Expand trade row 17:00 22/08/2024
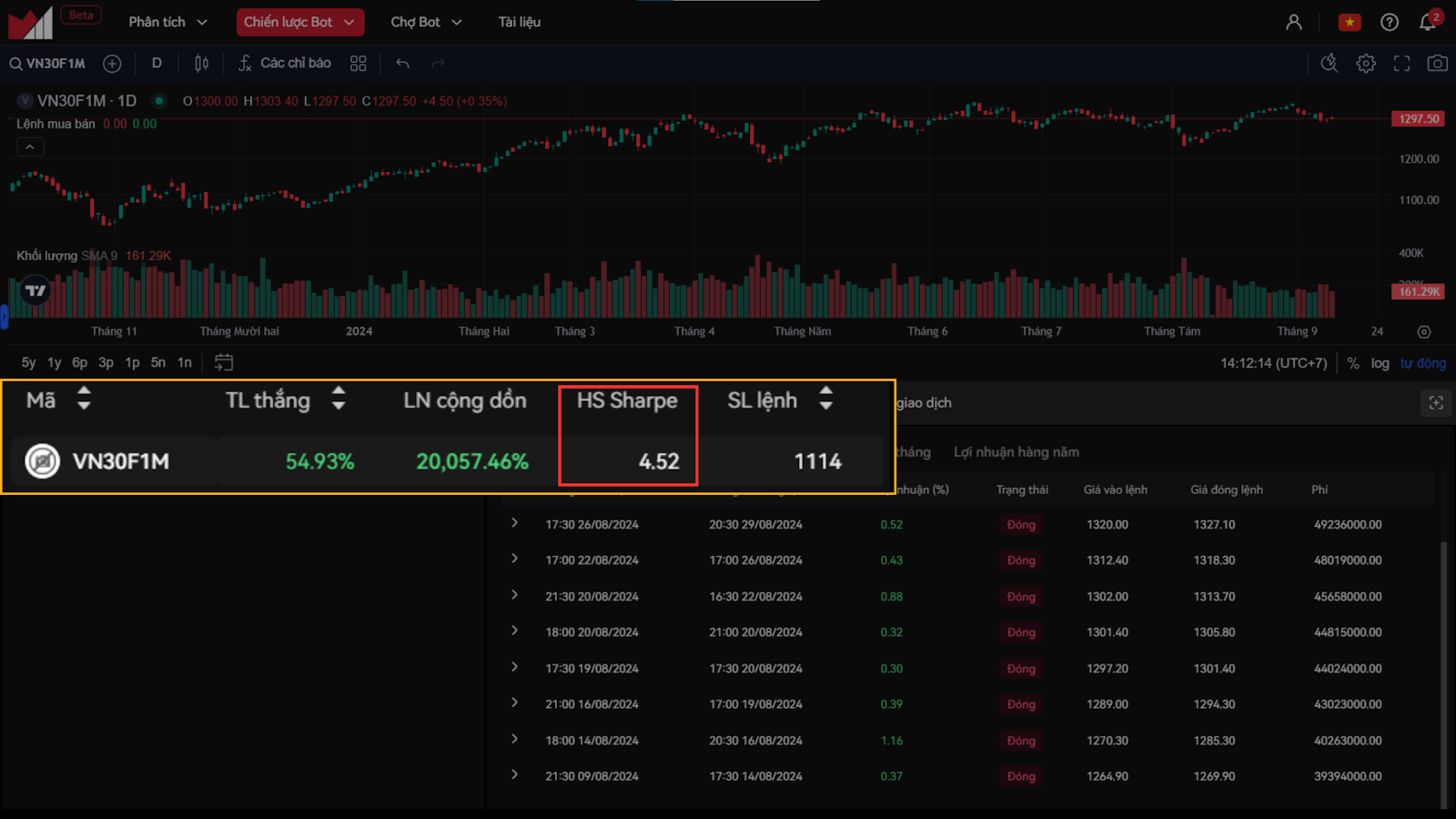1456x819 pixels. point(515,559)
